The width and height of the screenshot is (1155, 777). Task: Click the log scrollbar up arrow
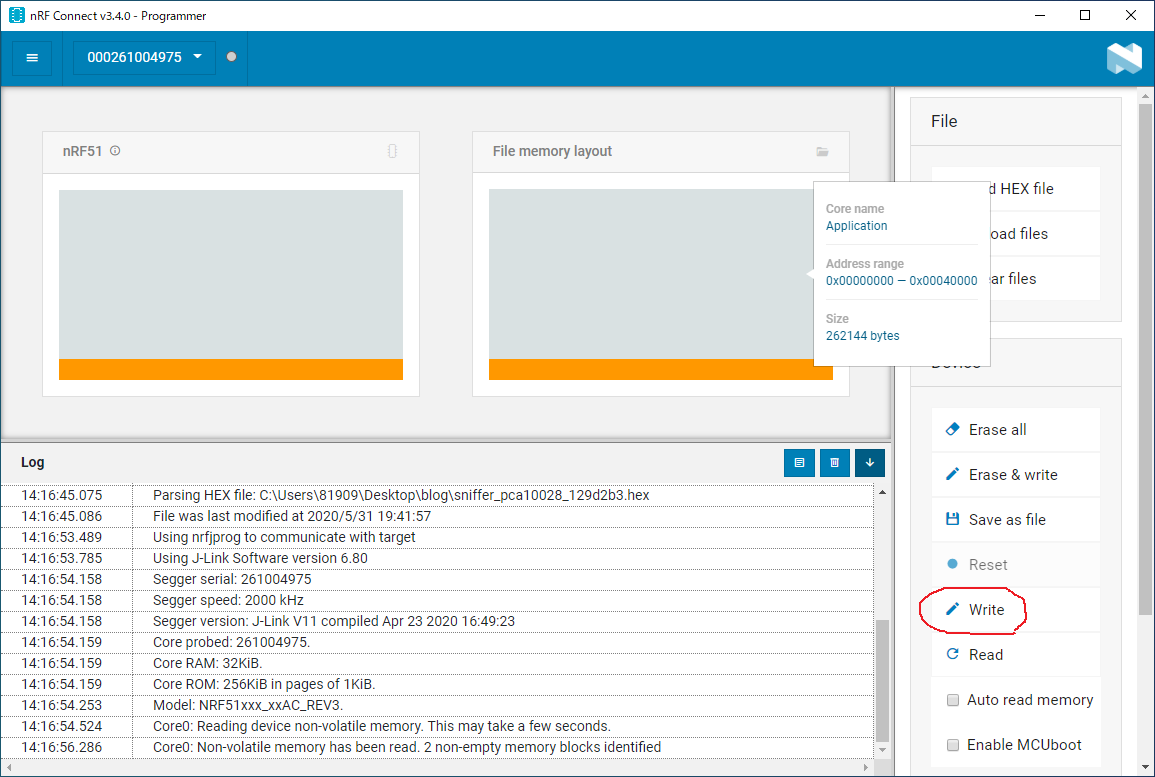click(882, 492)
